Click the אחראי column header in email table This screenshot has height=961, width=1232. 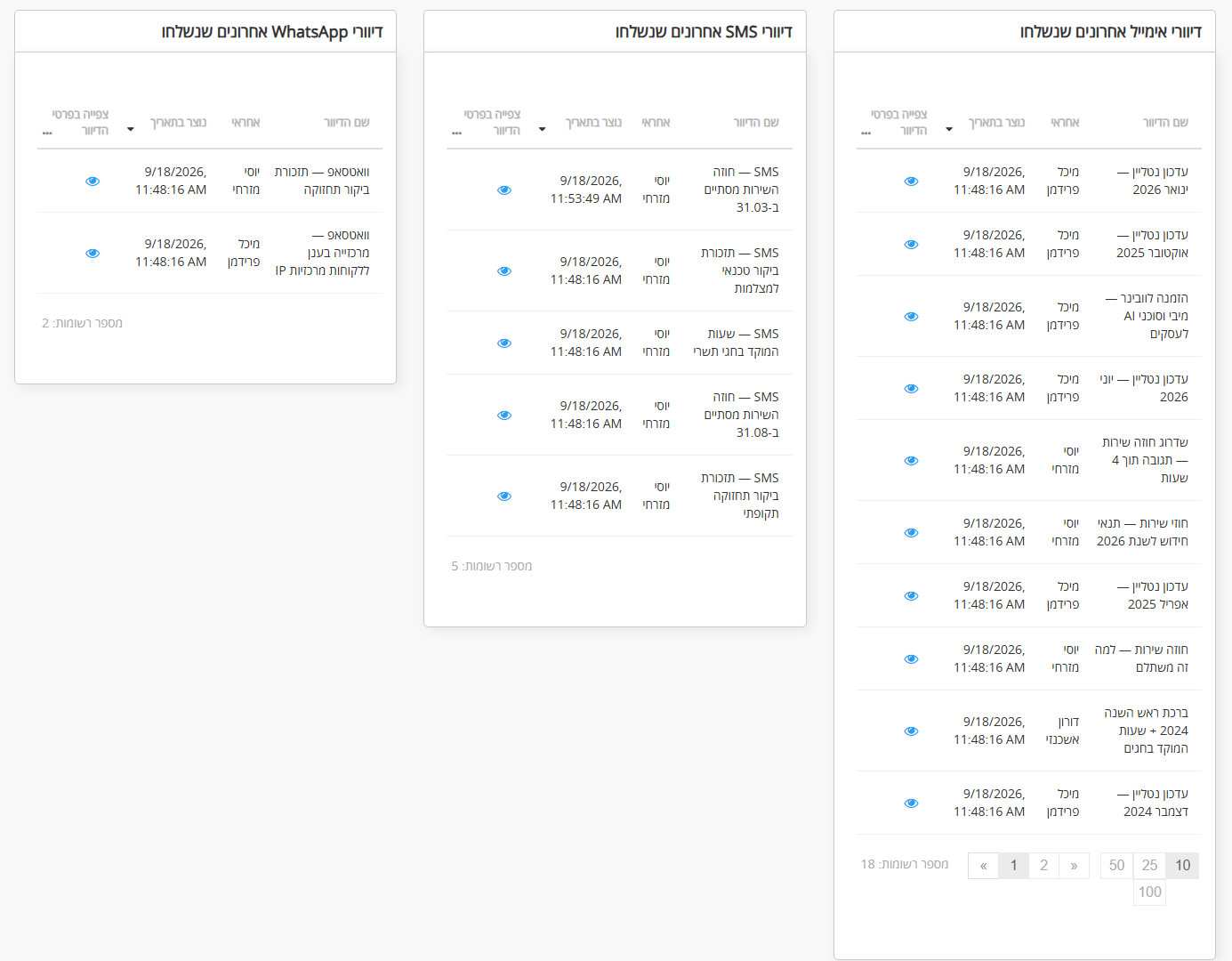coord(1065,123)
